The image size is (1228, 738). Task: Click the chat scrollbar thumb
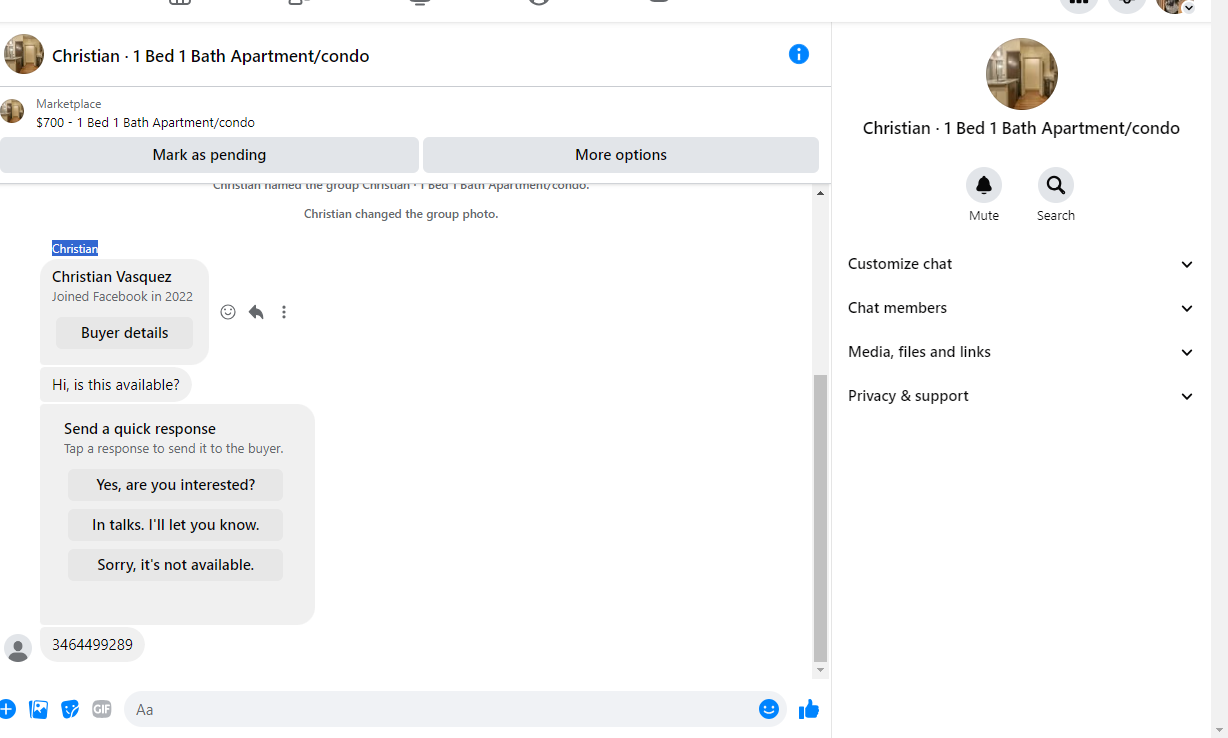tap(820, 519)
